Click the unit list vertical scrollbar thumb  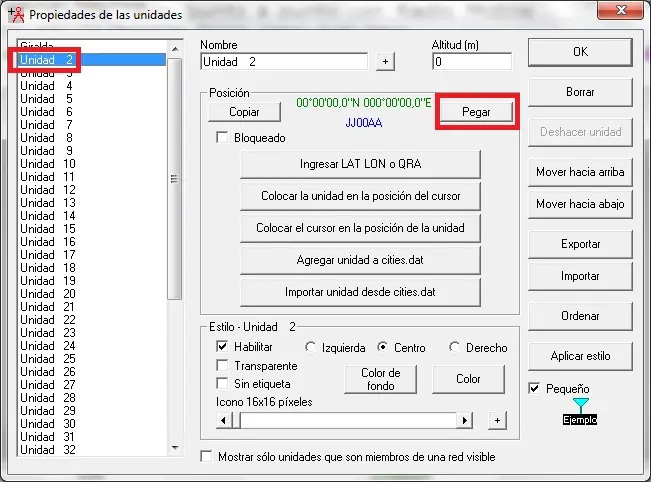pos(175,179)
